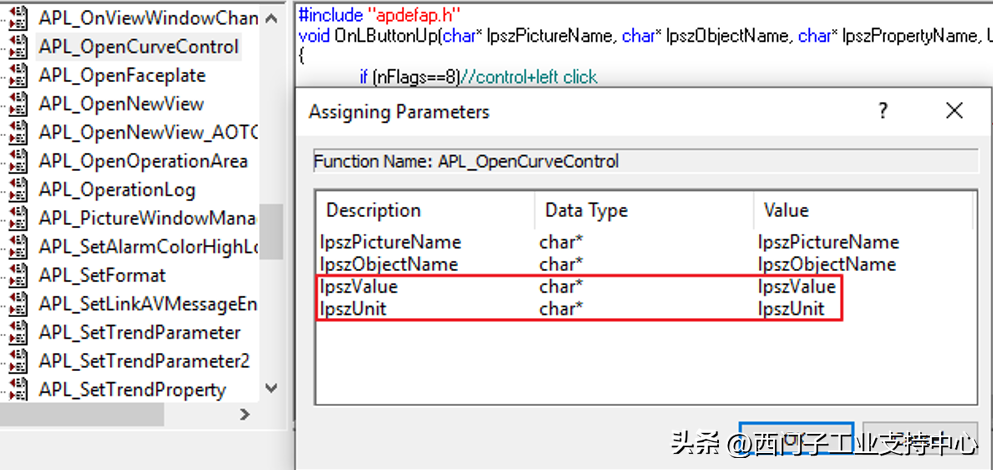
Task: Click the Value cell for lpszValue
Action: 796,287
